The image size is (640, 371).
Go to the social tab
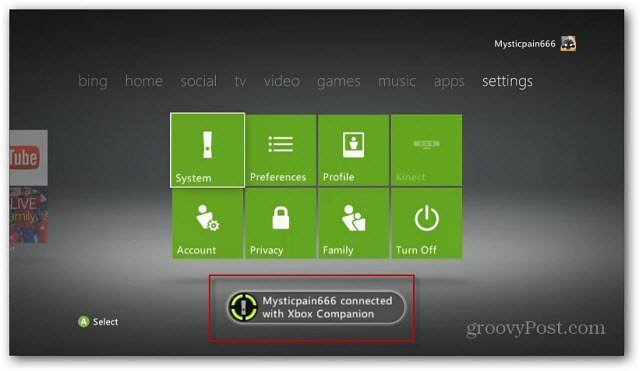point(199,81)
